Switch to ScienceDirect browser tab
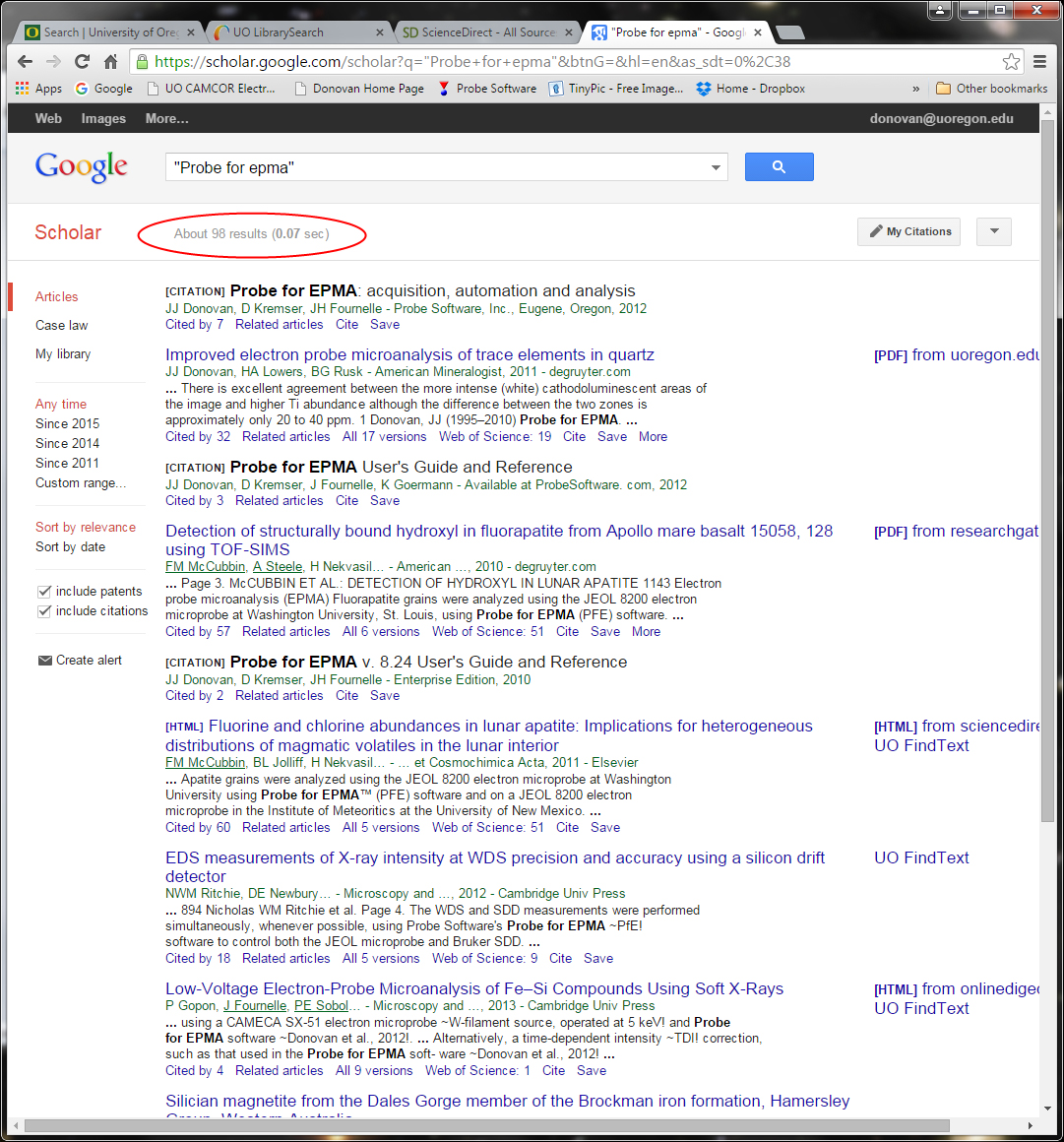Screen dimensions: 1064x1142 pyautogui.click(x=482, y=32)
